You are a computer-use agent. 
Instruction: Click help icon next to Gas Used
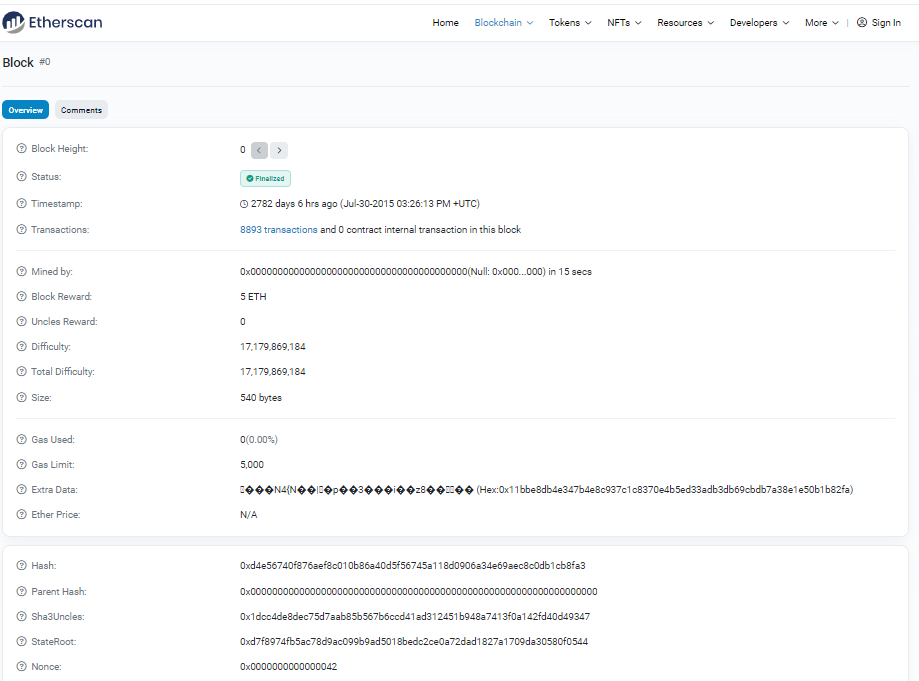tap(22, 440)
